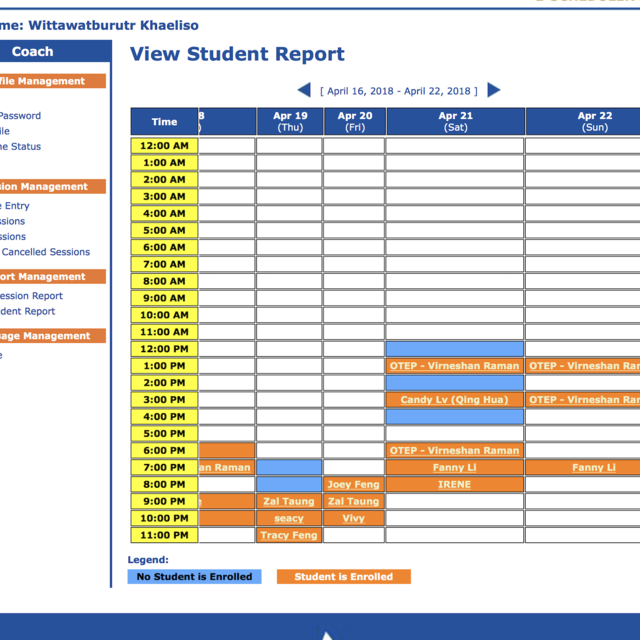Screen dimensions: 640x640
Task: Click the No Student is Enrolled legend
Action: click(194, 577)
